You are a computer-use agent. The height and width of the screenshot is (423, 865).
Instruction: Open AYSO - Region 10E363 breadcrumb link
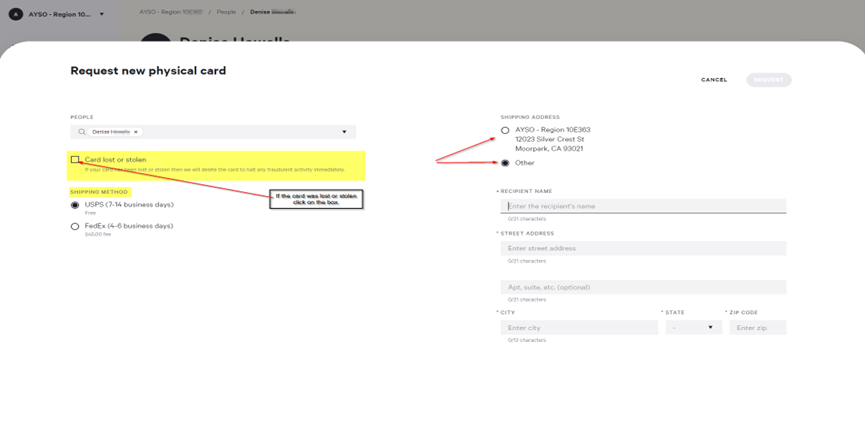170,12
